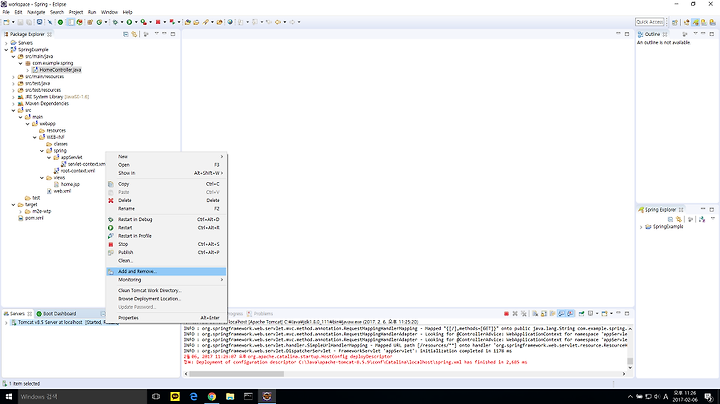Collapse the views folder
Screen dimensions: 720x404
click(42, 178)
